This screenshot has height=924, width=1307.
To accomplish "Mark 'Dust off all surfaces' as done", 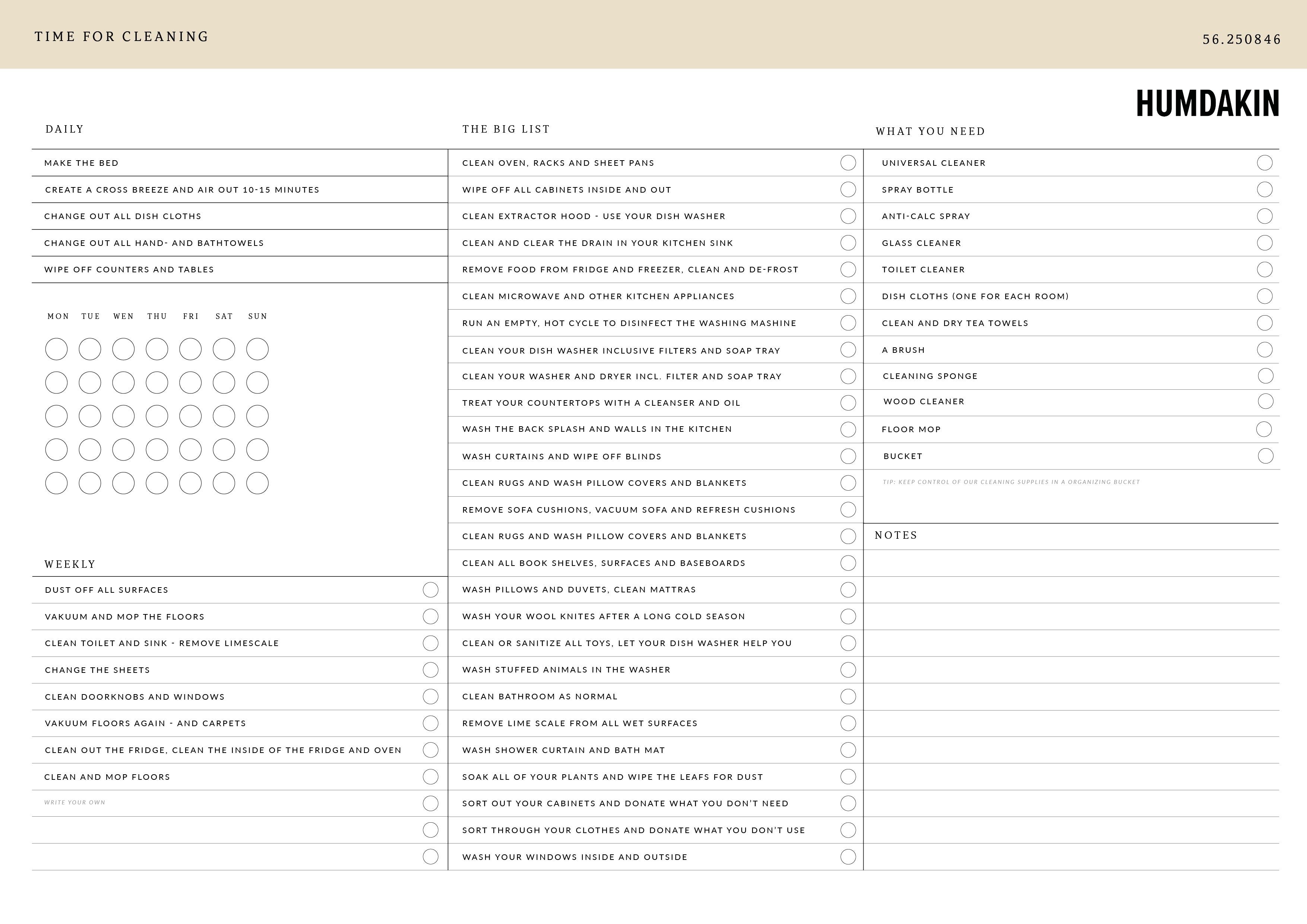I will click(430, 590).
